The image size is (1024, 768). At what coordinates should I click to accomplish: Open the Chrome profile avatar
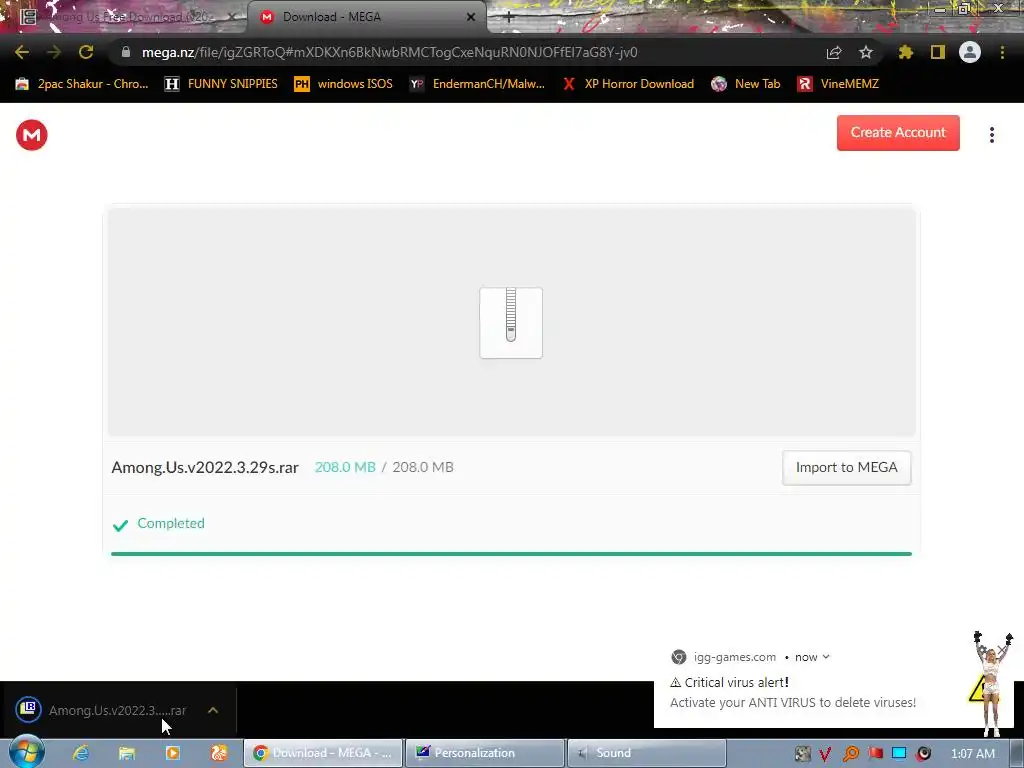point(970,52)
